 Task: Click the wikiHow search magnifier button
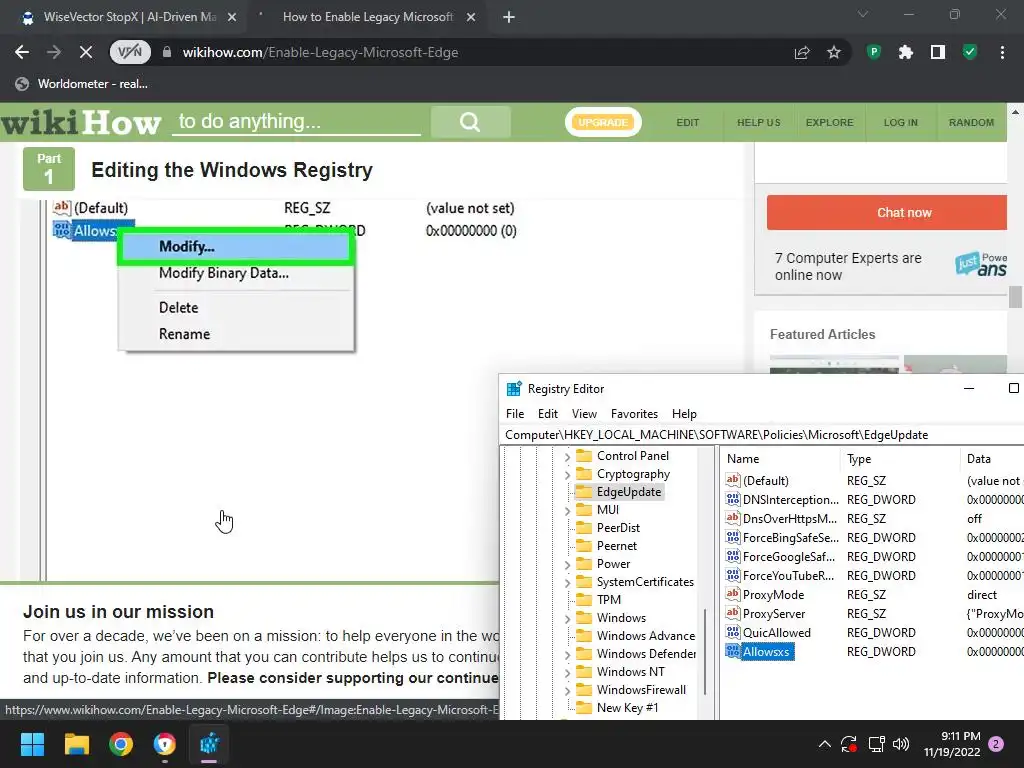[x=470, y=122]
